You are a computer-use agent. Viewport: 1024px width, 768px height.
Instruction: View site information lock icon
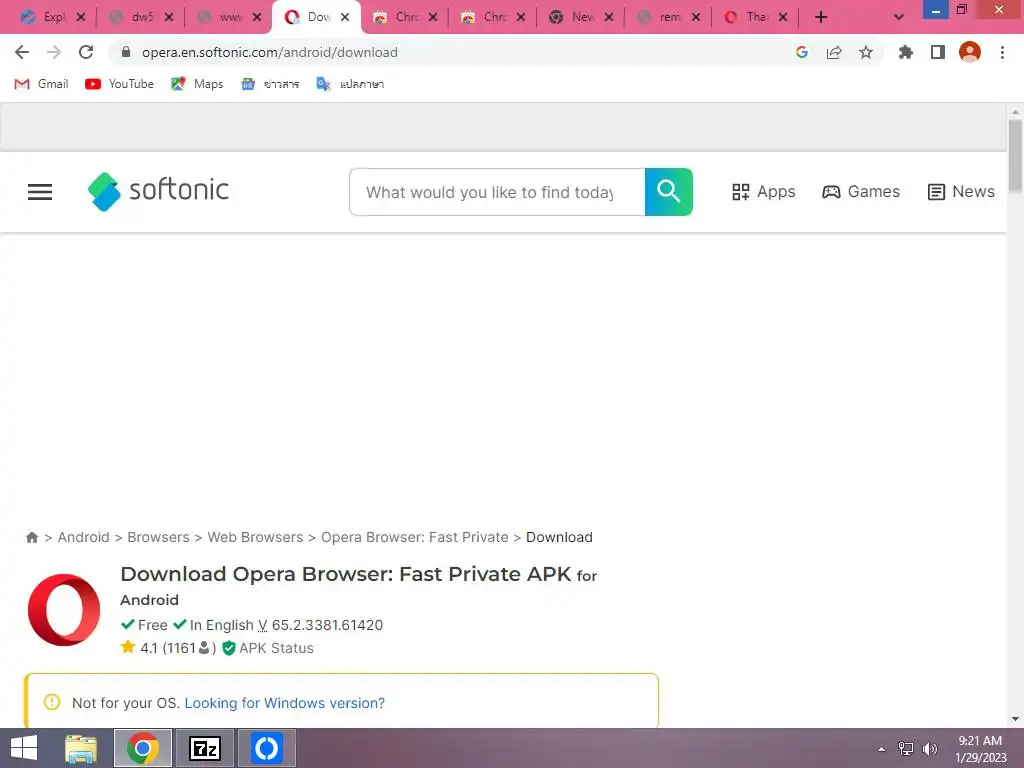pos(126,52)
